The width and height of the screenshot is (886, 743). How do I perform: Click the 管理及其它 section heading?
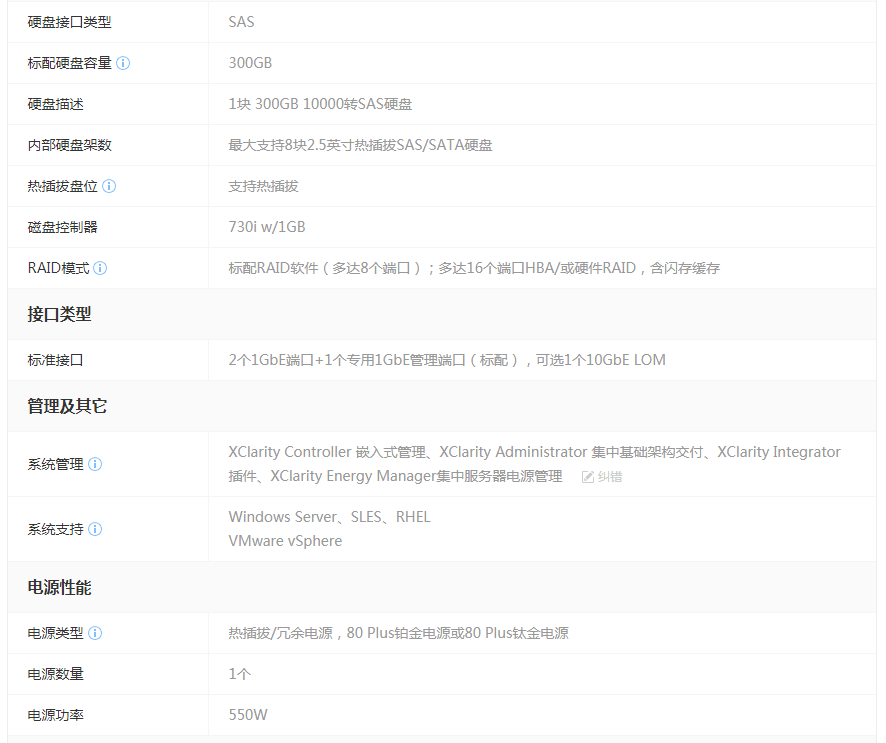click(x=67, y=406)
